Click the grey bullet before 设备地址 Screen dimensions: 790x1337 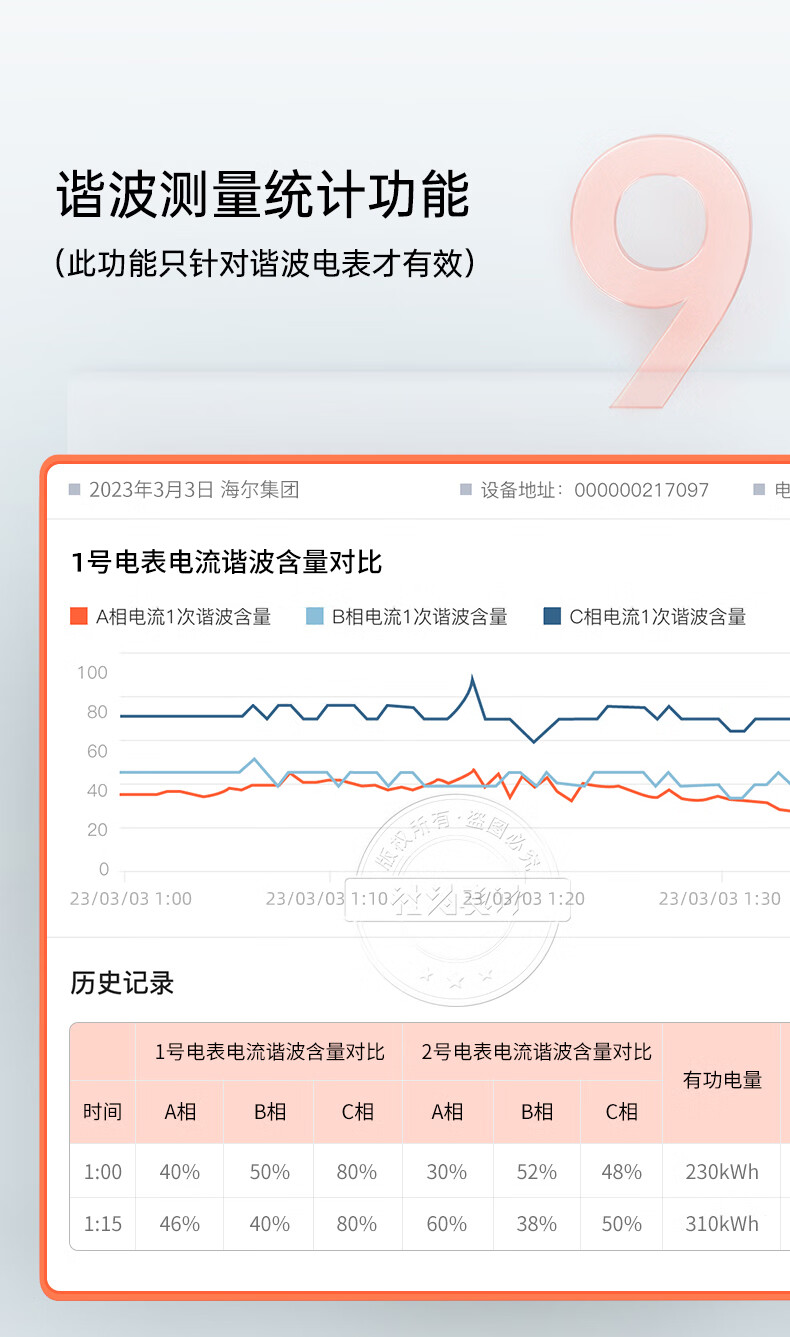pyautogui.click(x=465, y=490)
